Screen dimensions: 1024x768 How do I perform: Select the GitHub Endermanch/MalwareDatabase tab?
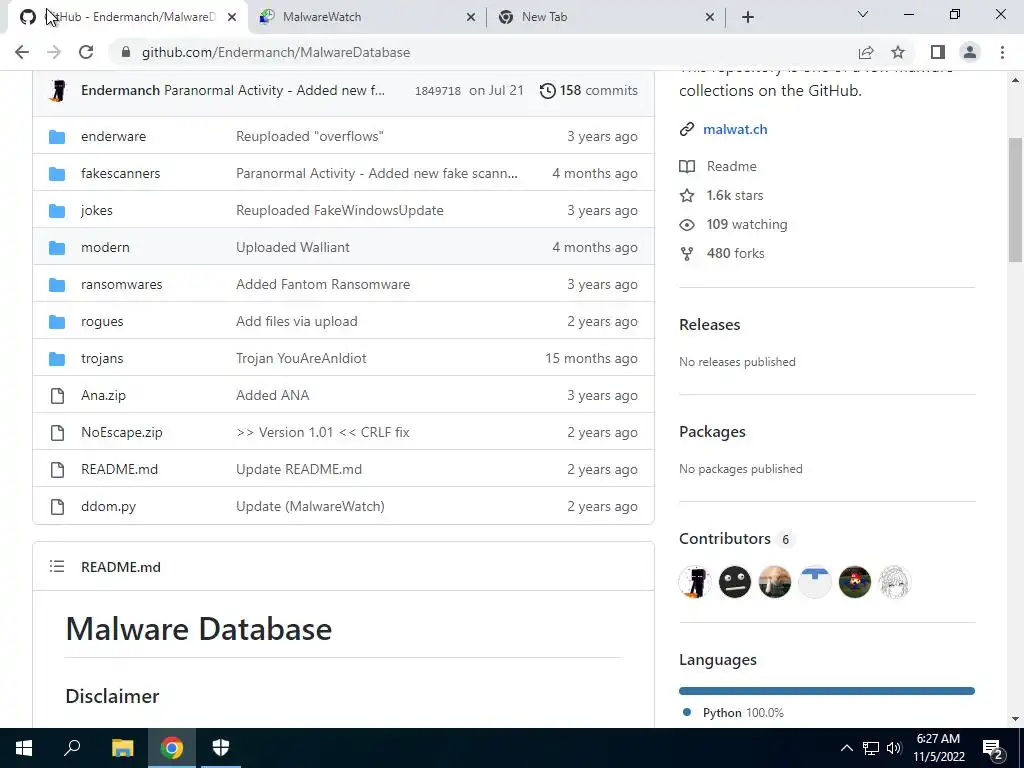coord(127,17)
